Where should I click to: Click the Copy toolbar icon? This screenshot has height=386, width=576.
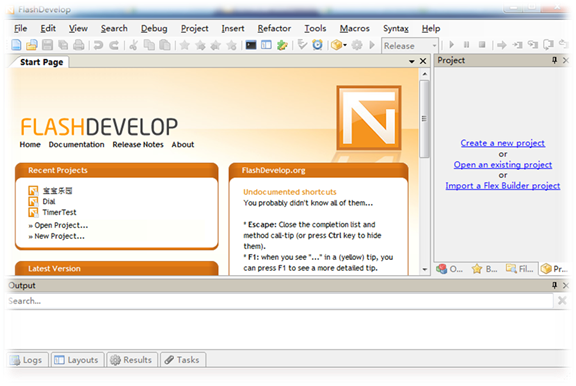[149, 45]
